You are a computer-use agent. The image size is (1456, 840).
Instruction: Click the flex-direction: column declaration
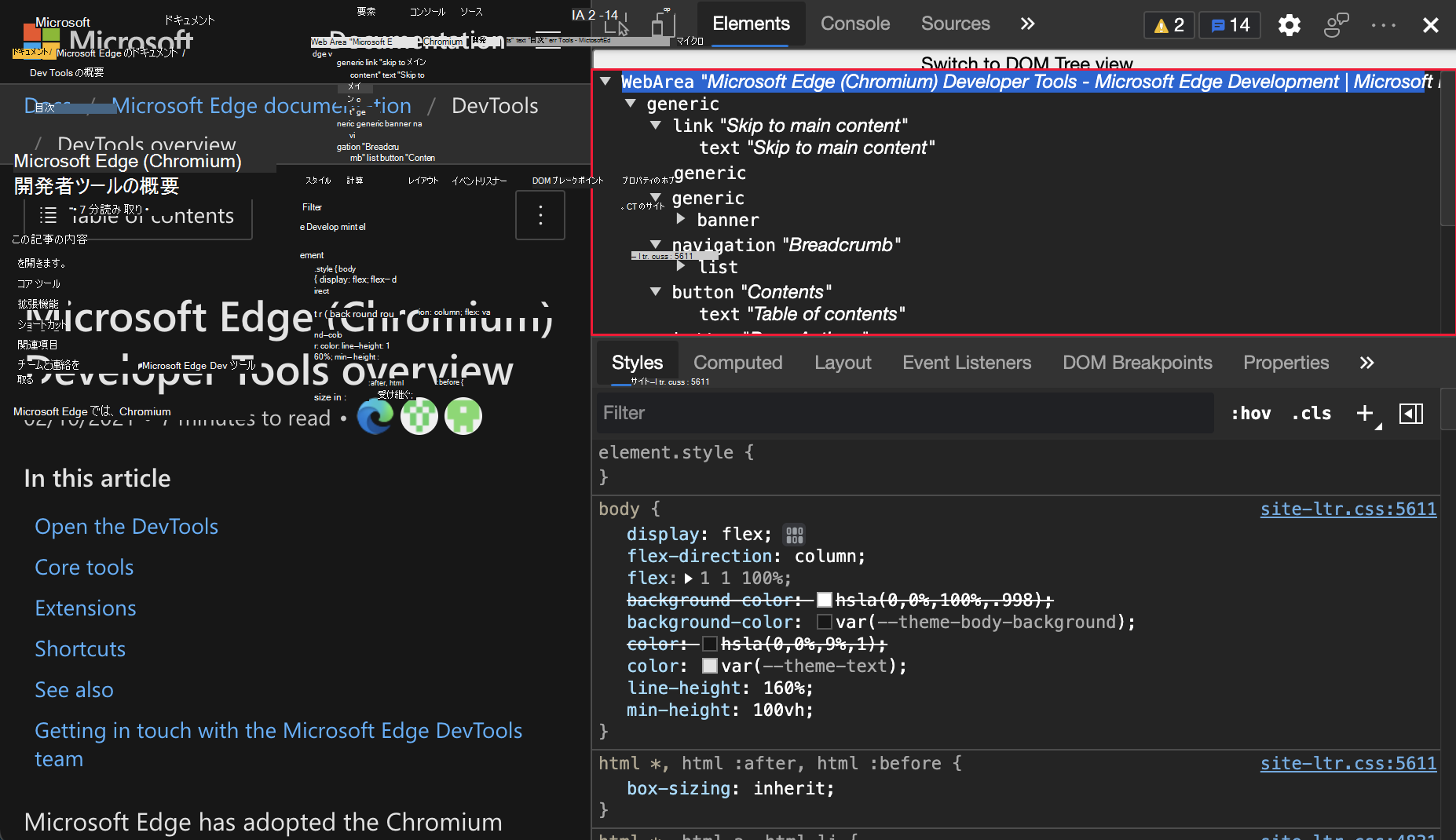(745, 557)
